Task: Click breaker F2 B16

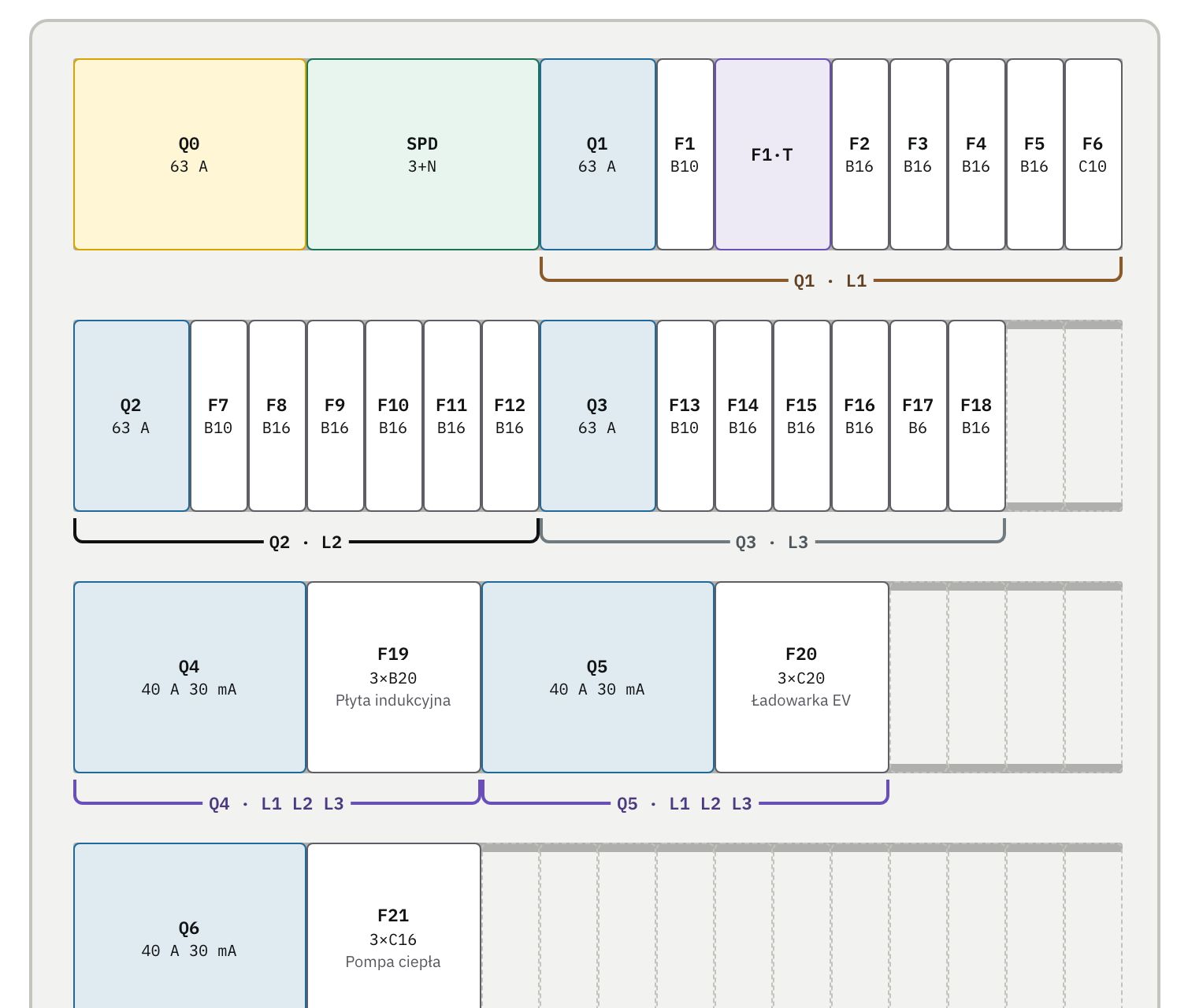Action: (x=860, y=154)
